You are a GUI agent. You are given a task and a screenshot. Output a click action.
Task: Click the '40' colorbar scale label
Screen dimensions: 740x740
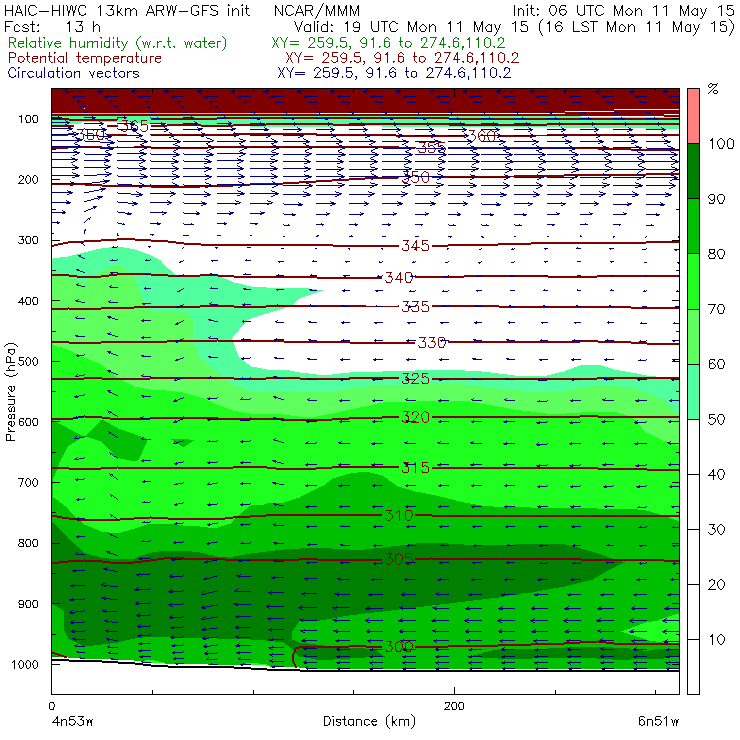point(716,474)
